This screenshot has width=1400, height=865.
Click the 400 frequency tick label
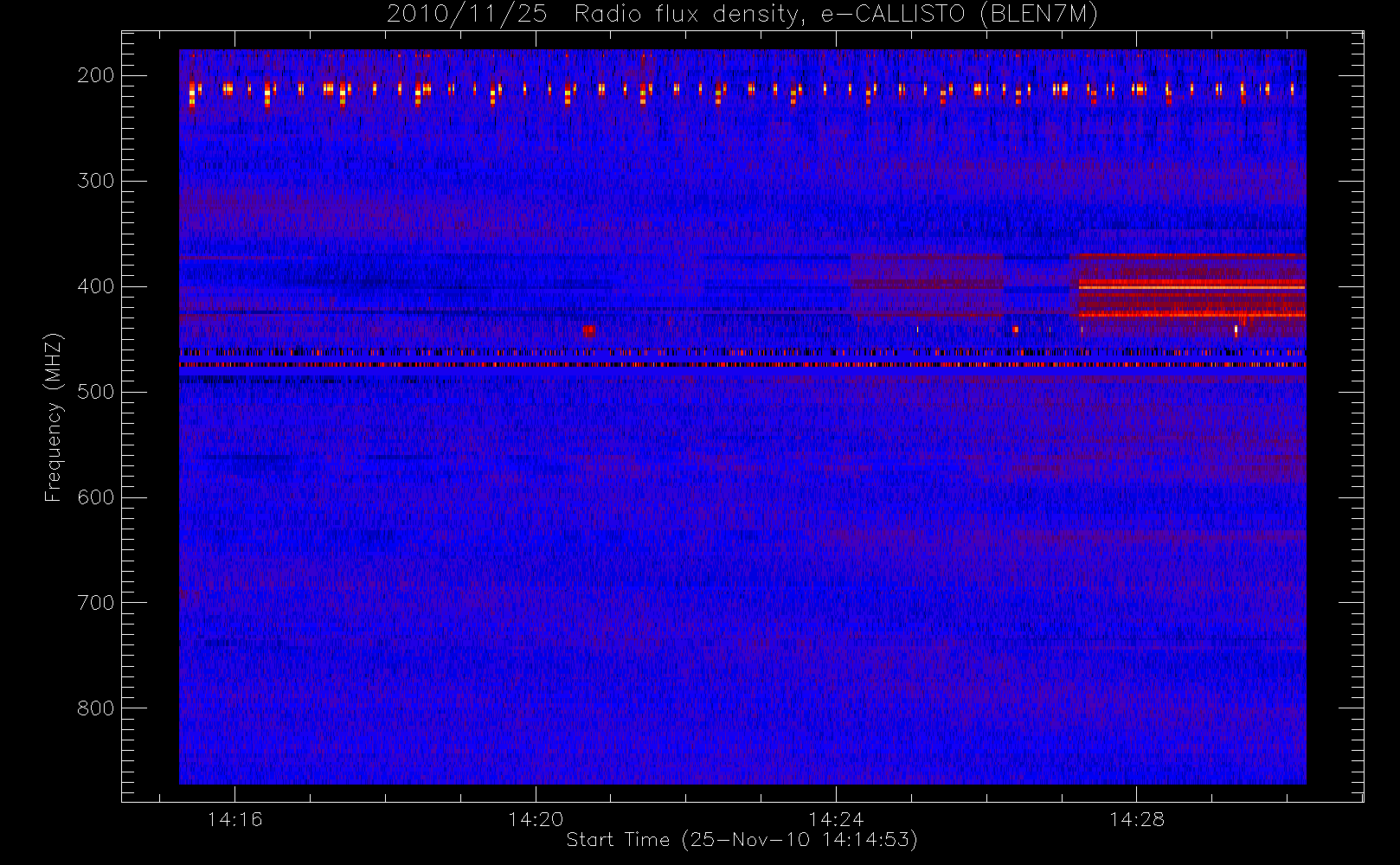coord(96,286)
